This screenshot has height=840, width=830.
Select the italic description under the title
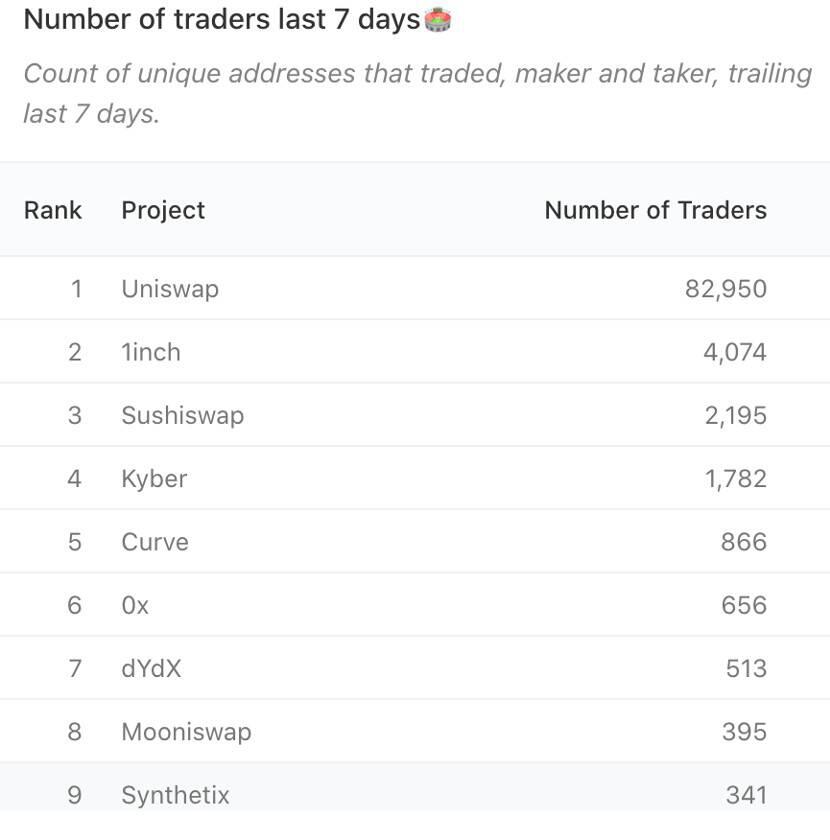pos(415,93)
